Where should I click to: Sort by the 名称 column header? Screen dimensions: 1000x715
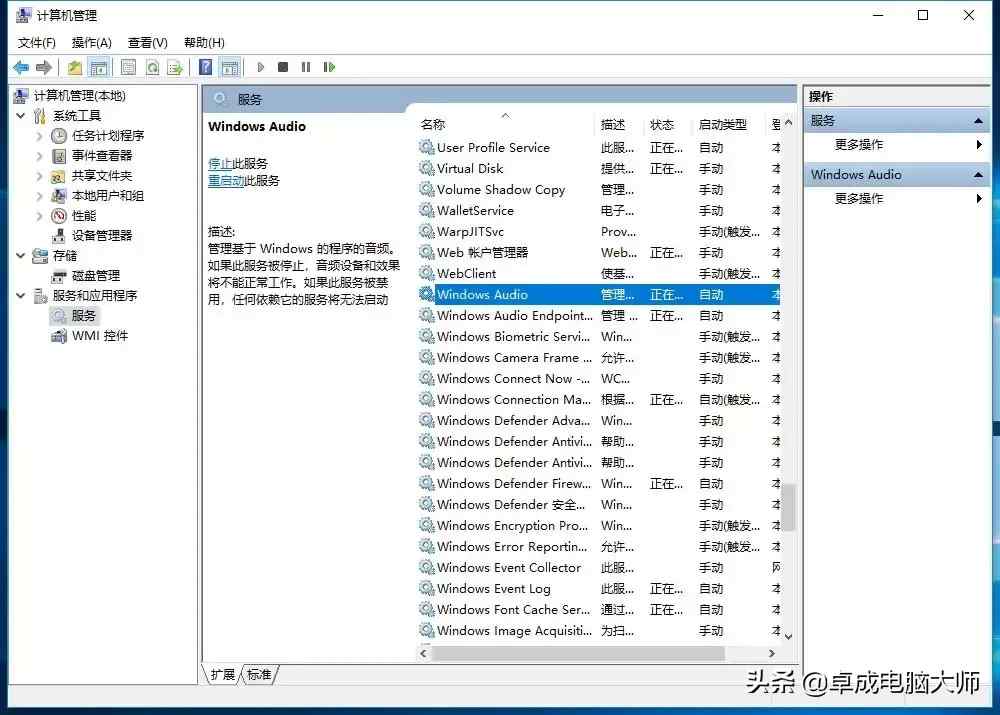[506, 124]
